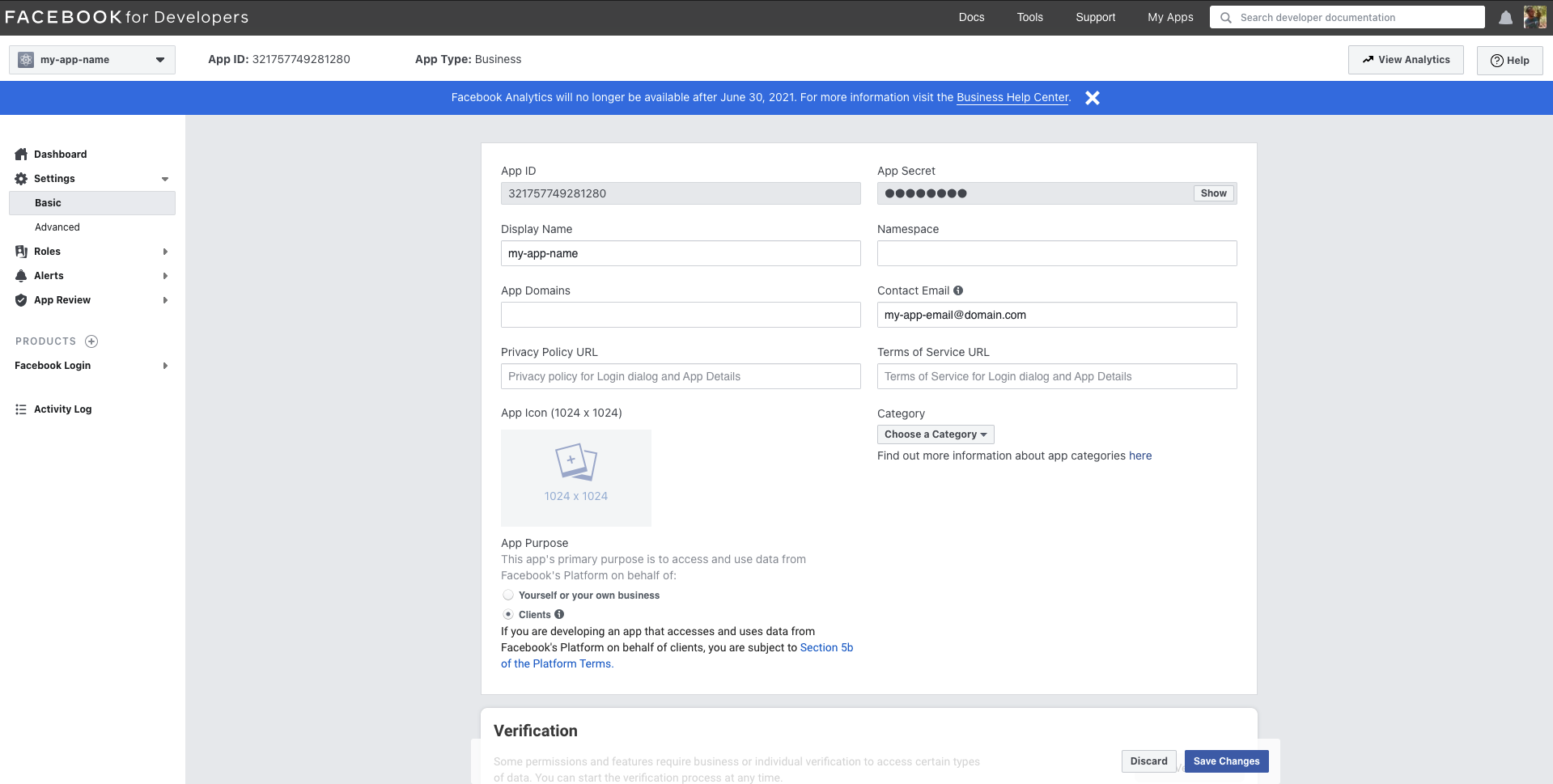
Task: Click the Save Changes button
Action: tap(1226, 761)
